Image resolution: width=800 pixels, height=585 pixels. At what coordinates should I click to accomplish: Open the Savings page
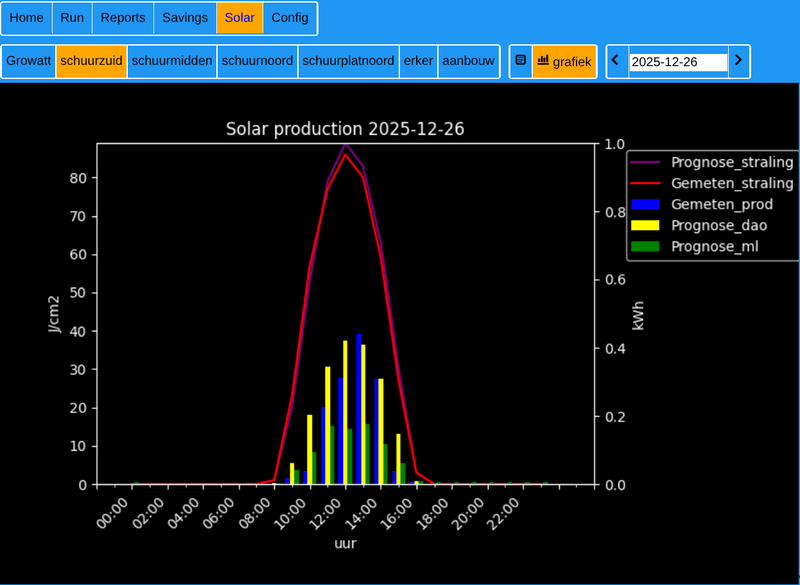click(185, 18)
